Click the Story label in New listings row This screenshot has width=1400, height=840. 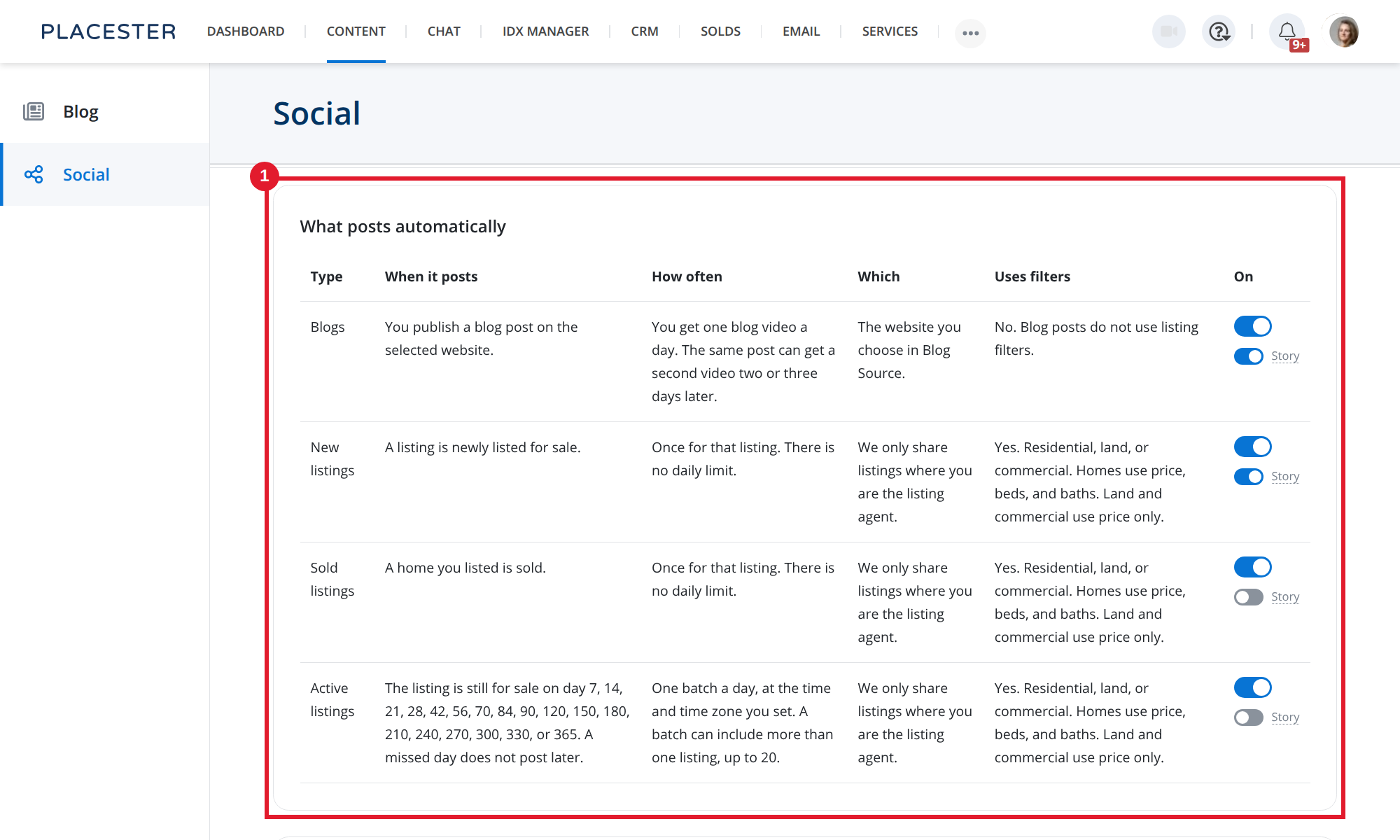1285,476
